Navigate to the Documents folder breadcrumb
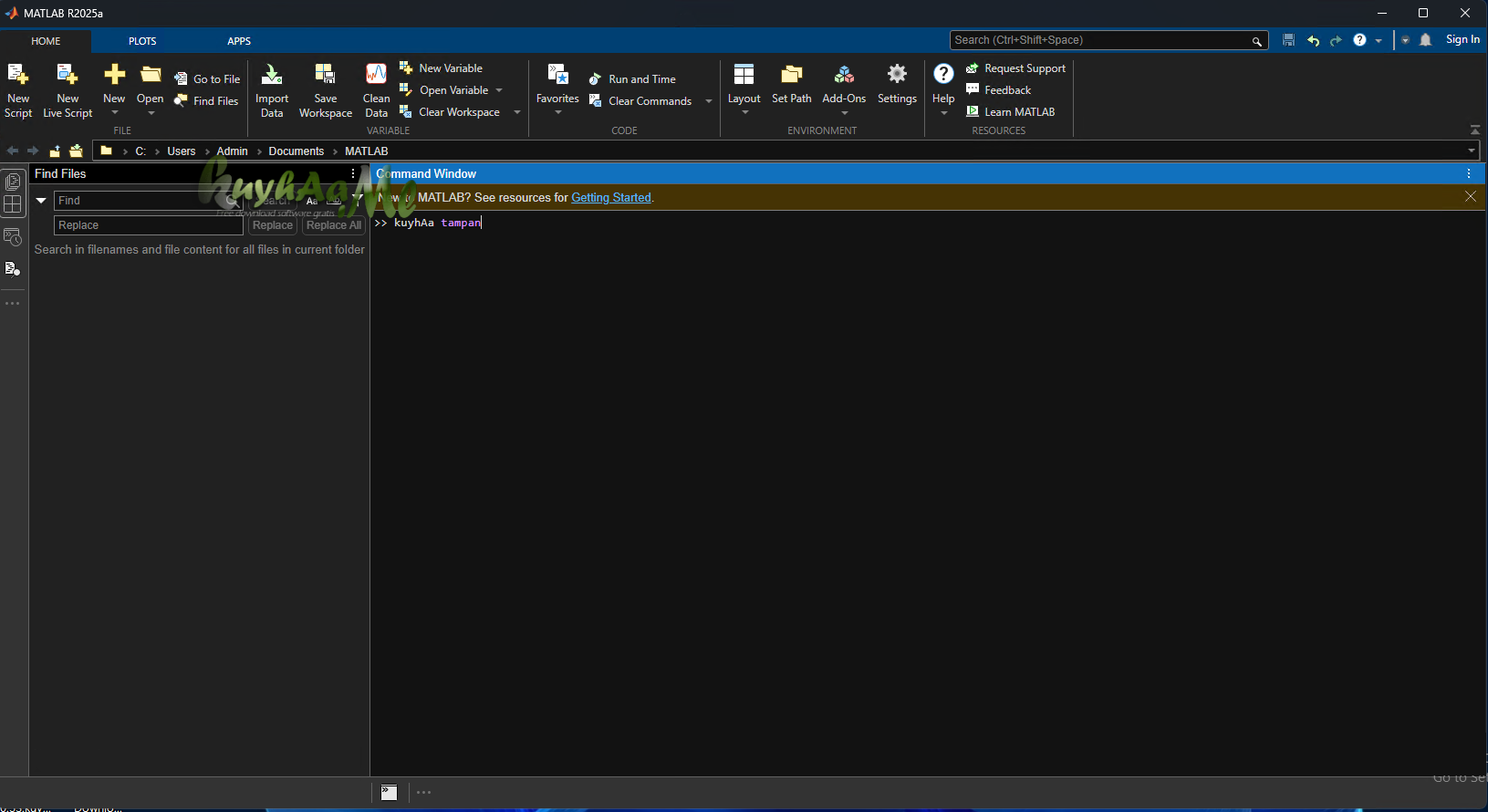 [x=297, y=151]
